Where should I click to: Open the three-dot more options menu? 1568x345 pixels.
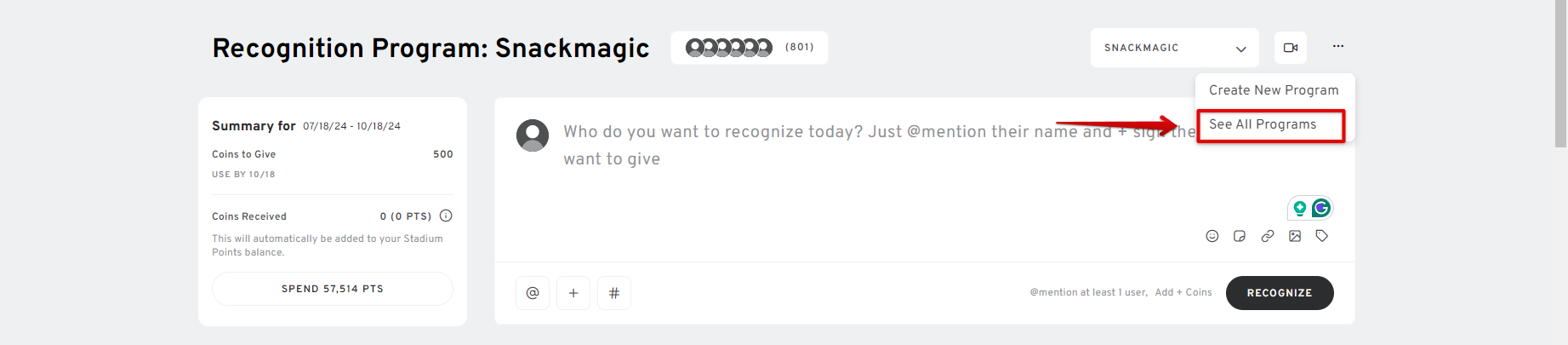coord(1338,46)
